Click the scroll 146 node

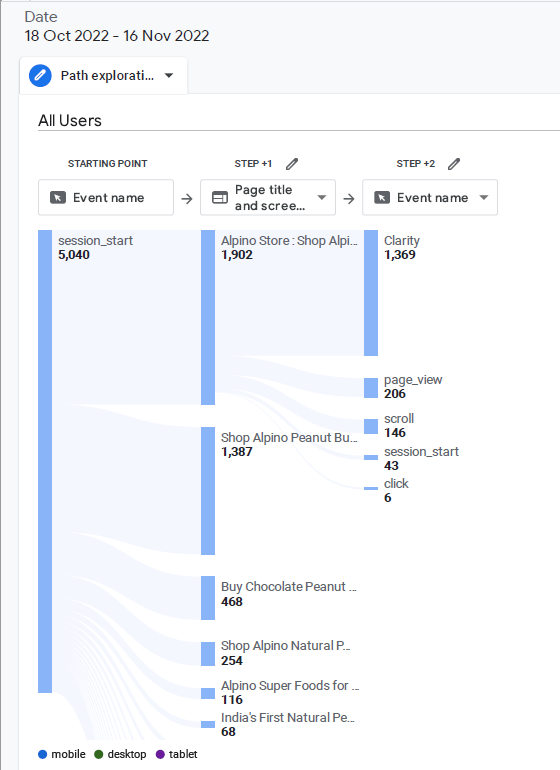371,426
